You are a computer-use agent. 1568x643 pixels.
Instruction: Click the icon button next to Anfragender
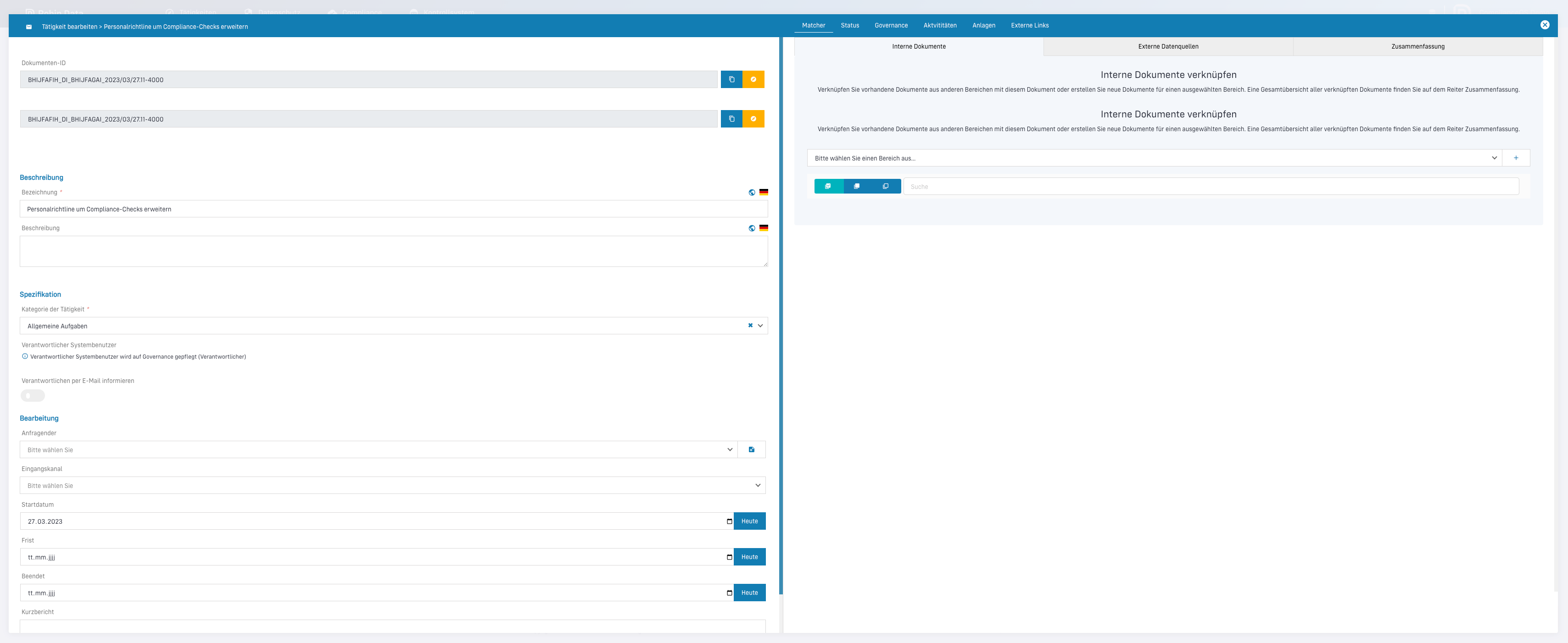tap(751, 449)
